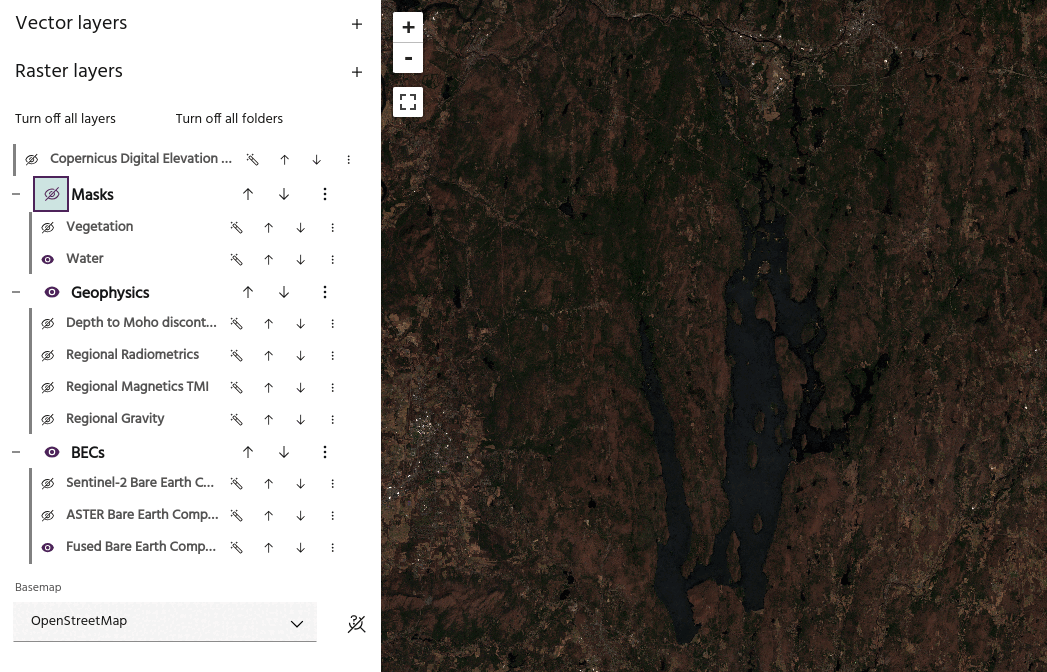Show the Regional Magnetics TMI layer

click(x=47, y=387)
